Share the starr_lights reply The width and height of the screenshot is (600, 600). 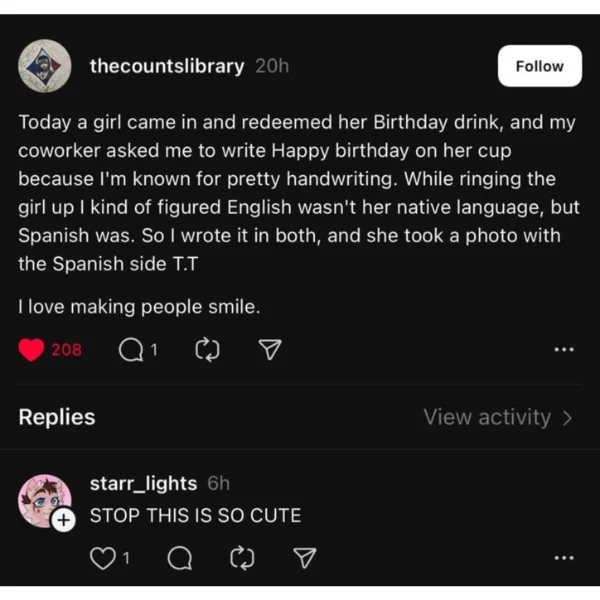(306, 557)
